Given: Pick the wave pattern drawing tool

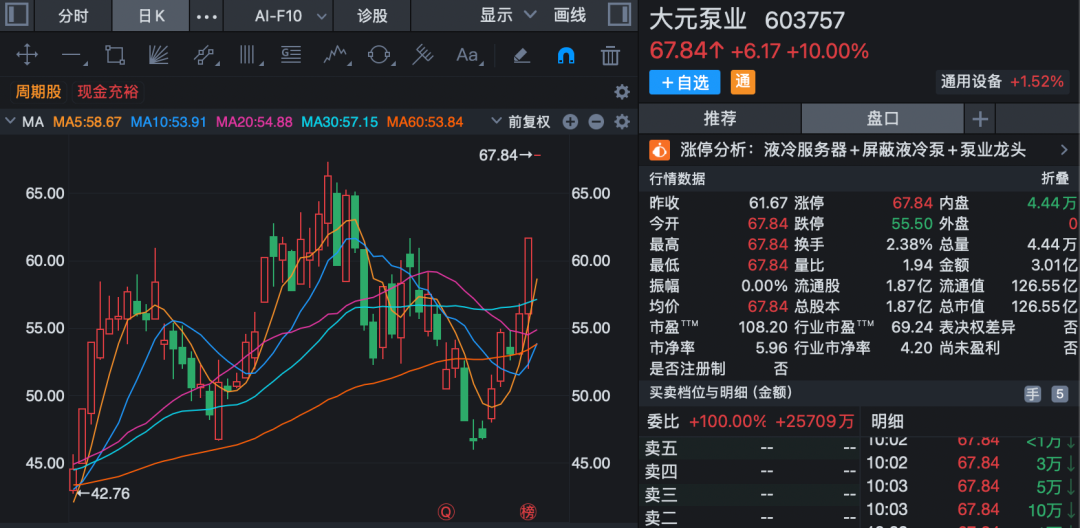Looking at the screenshot, I should (x=335, y=54).
